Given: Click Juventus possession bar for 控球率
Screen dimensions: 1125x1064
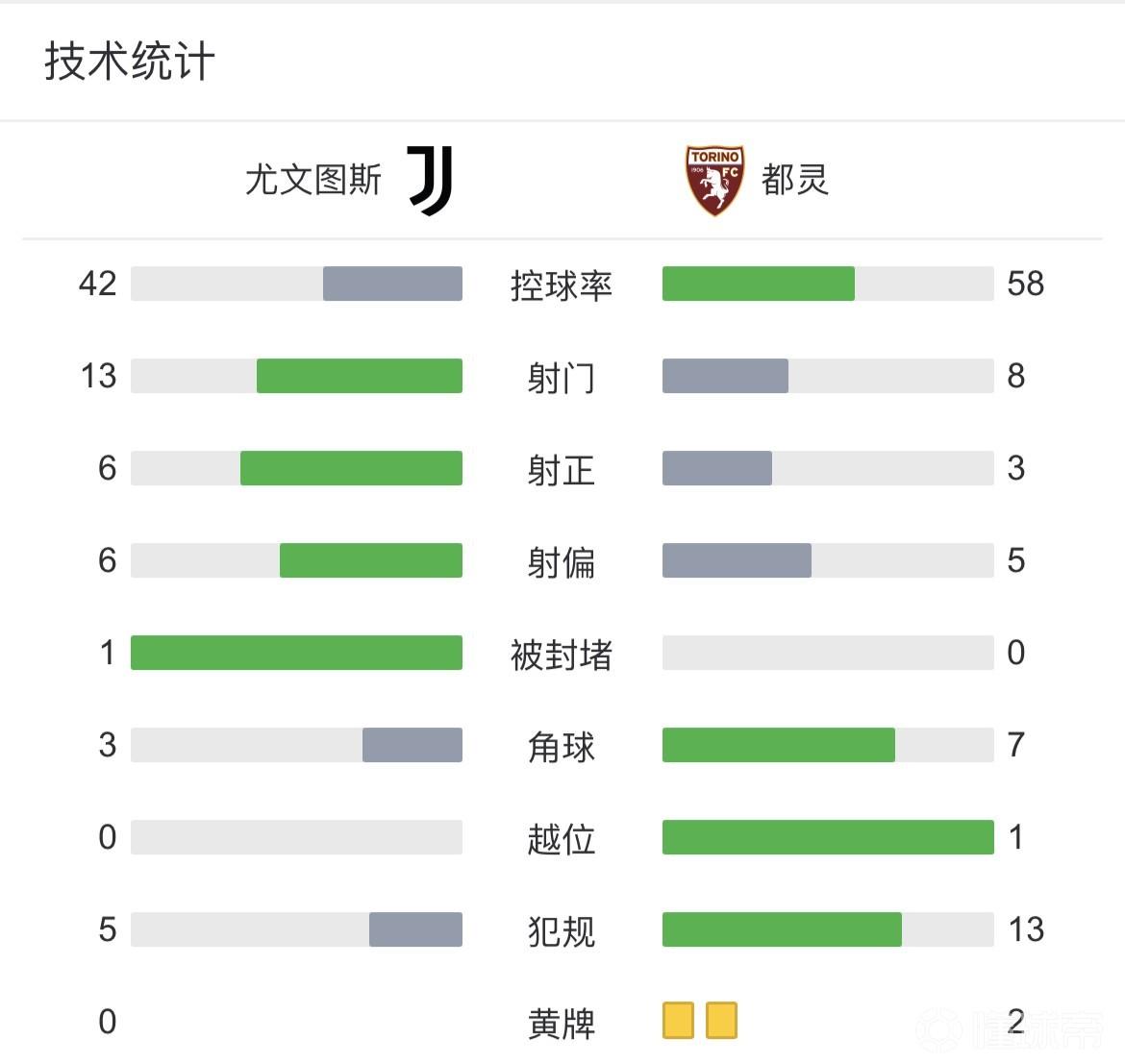Looking at the screenshot, I should click(x=392, y=284).
